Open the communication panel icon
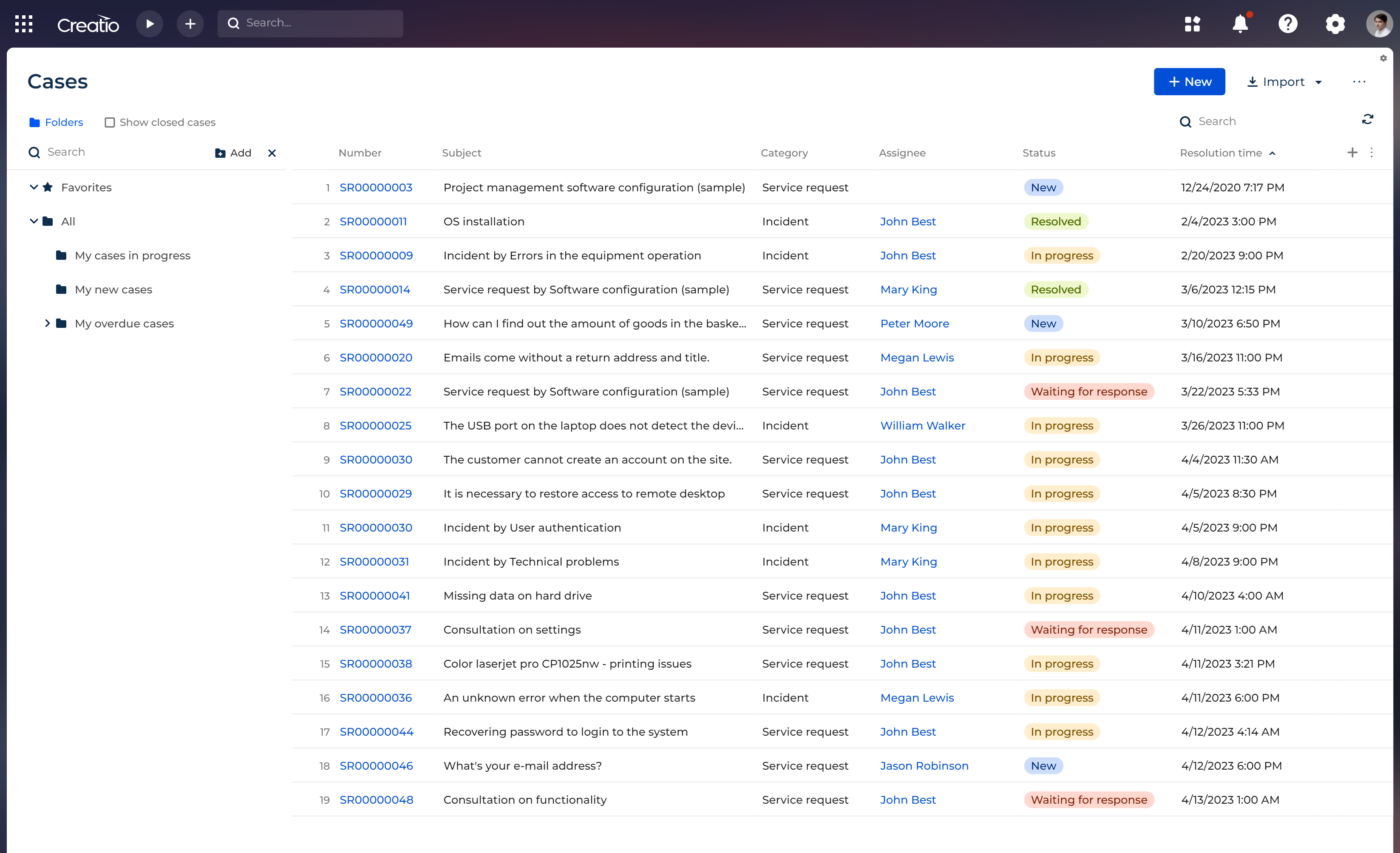The width and height of the screenshot is (1400, 853). click(x=1193, y=23)
